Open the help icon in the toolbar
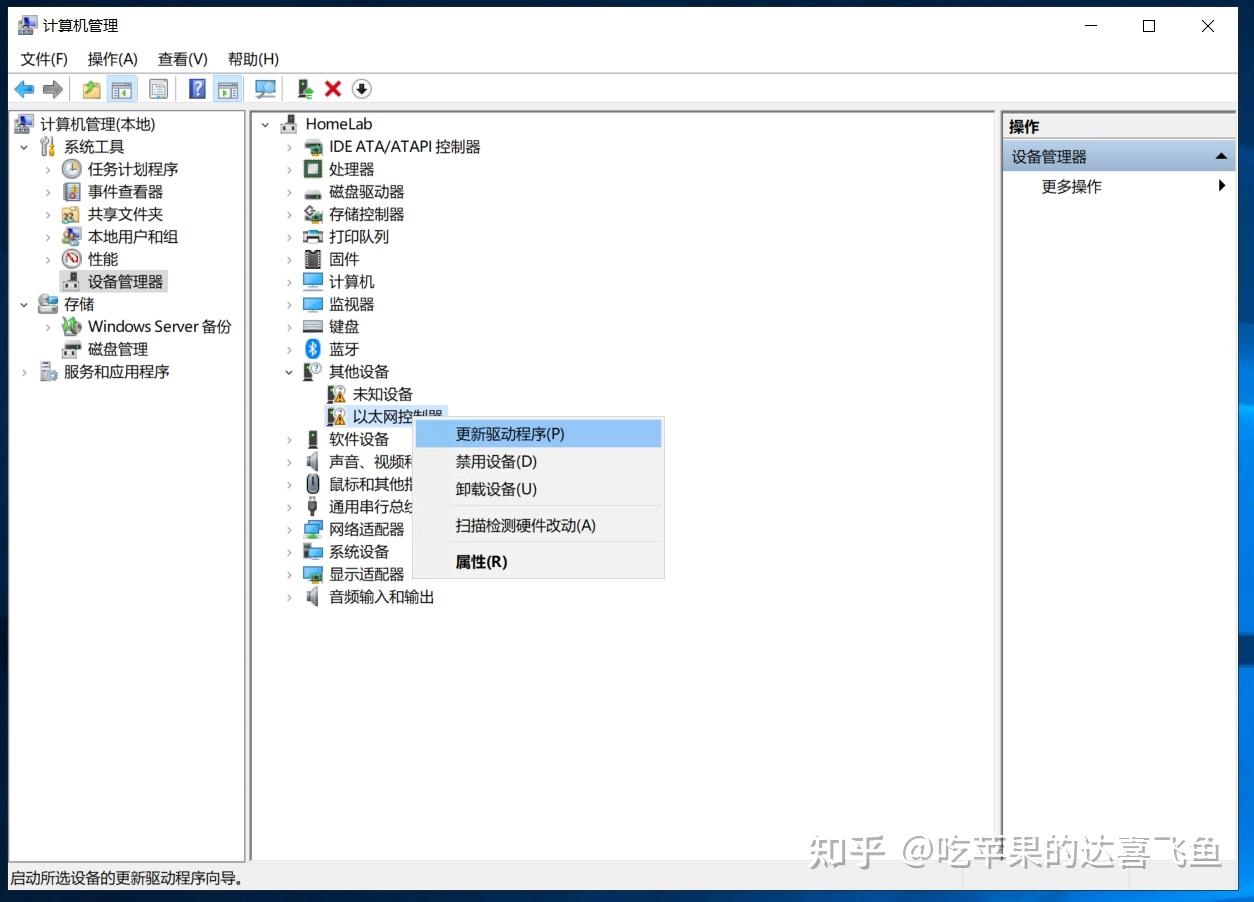The height and width of the screenshot is (902, 1254). (x=196, y=89)
